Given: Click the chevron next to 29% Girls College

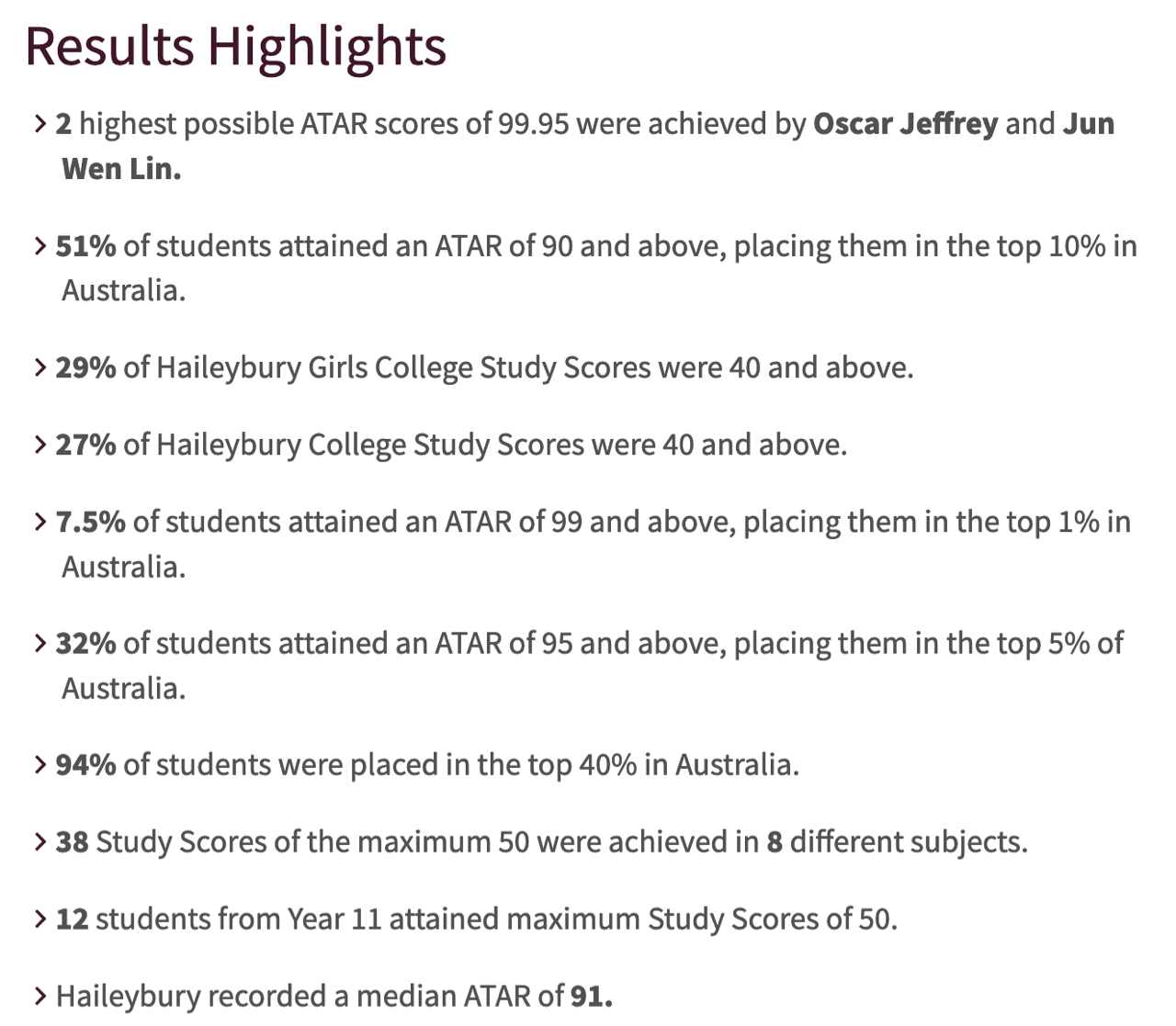Looking at the screenshot, I should coord(40,367).
